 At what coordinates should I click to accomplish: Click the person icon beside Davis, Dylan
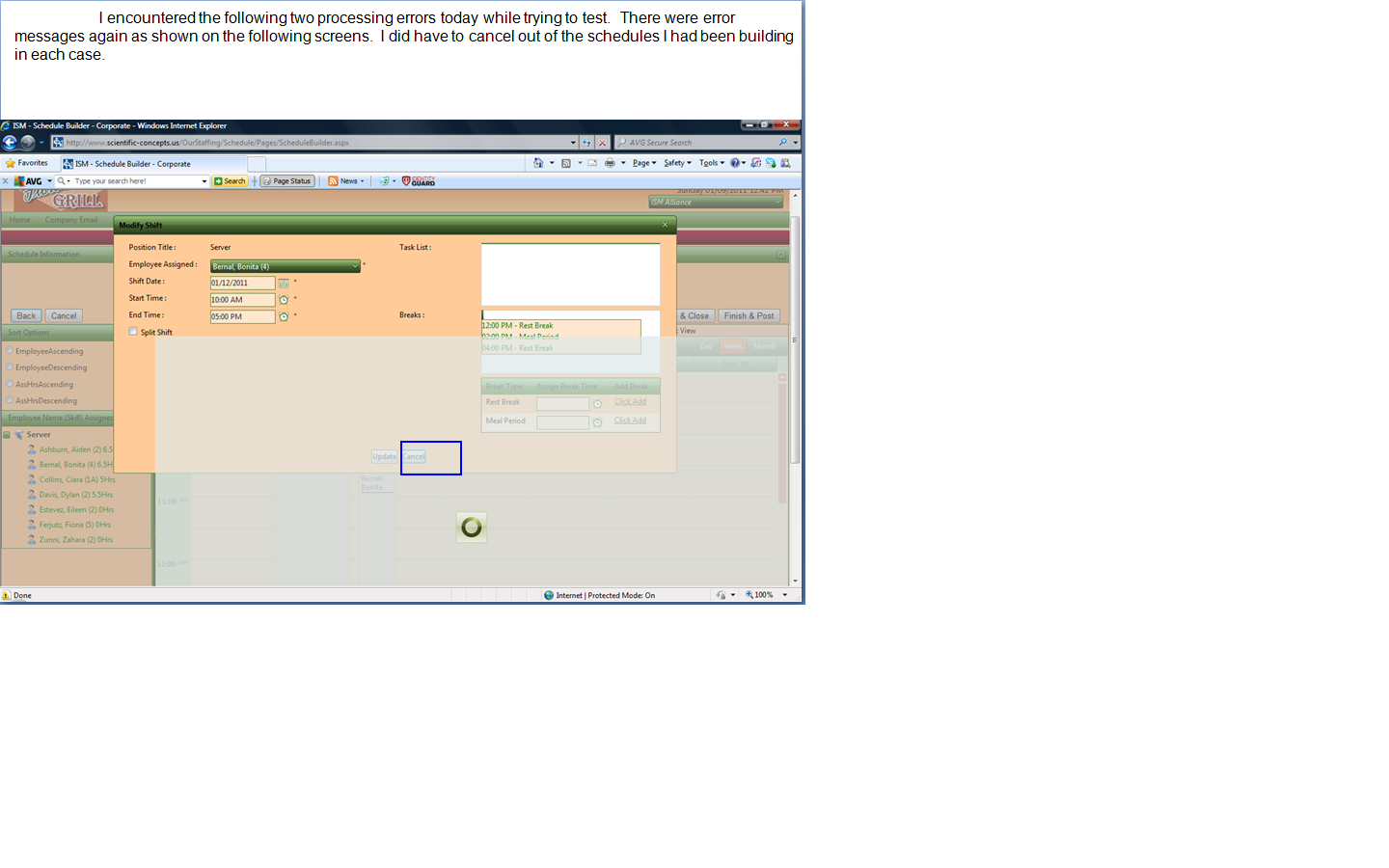coord(32,495)
